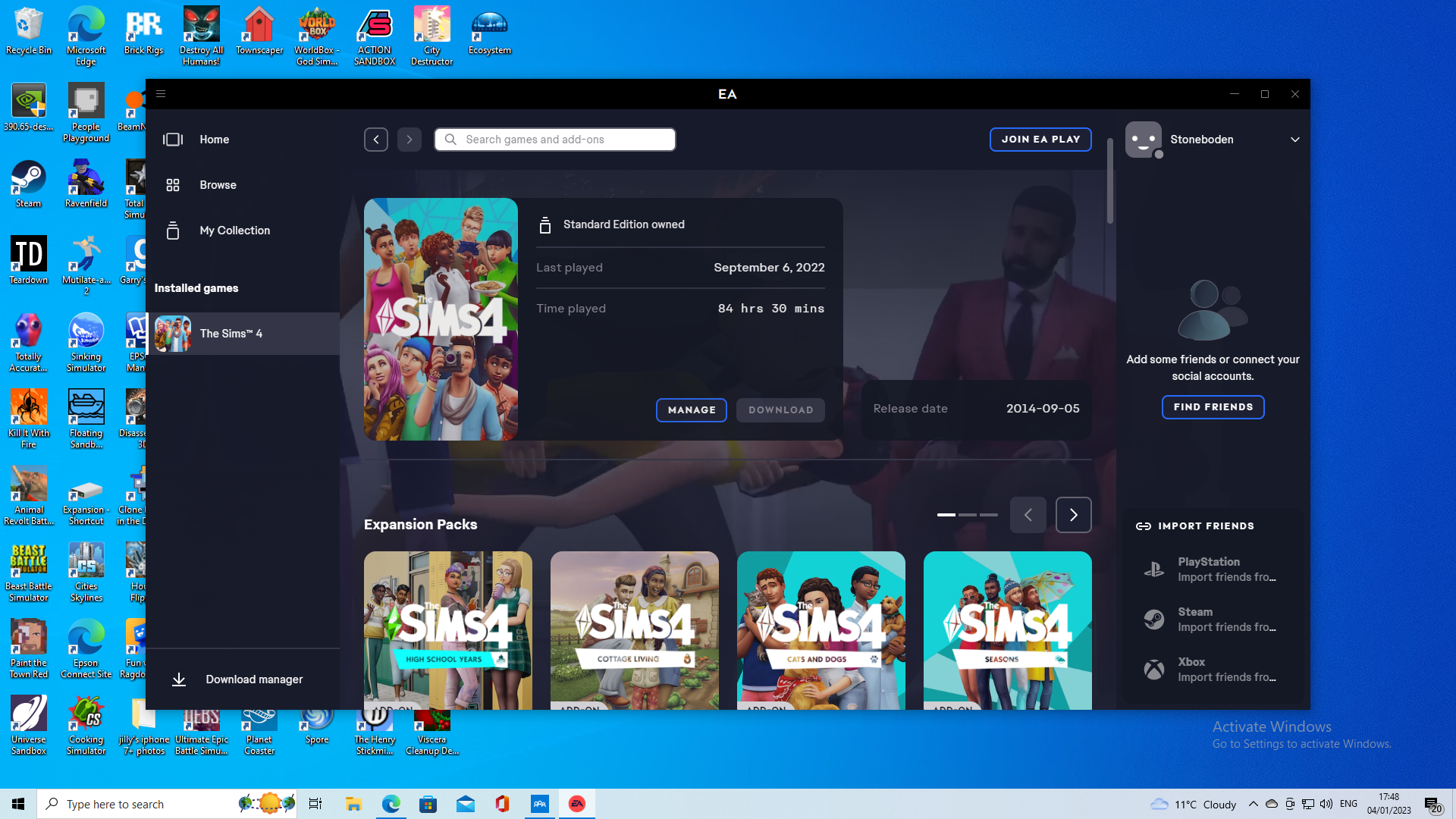
Task: Import friends from PlayStation
Action: 1213,570
